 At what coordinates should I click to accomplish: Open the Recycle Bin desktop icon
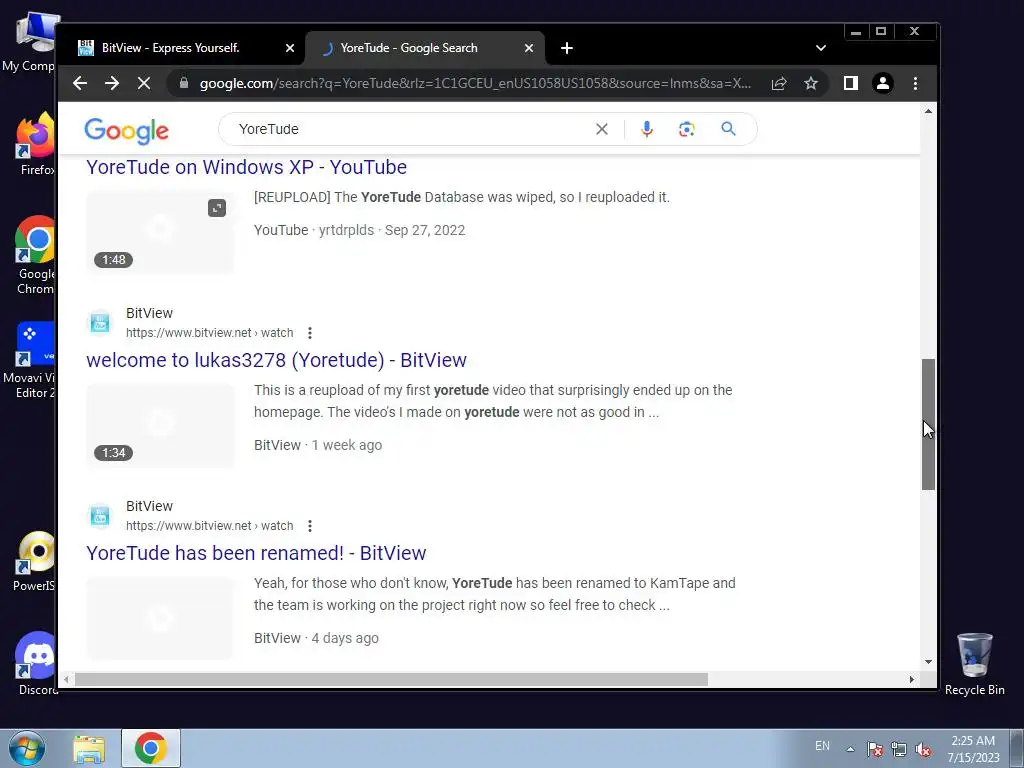[x=974, y=663]
